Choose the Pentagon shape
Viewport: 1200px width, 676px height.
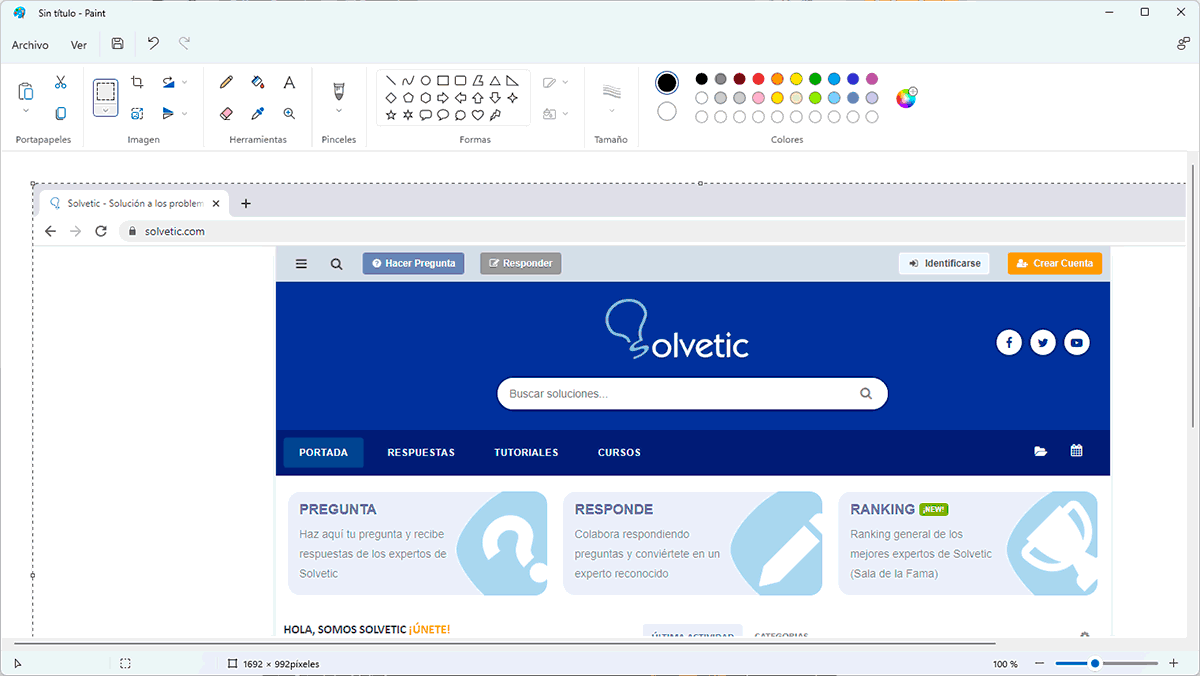click(408, 98)
